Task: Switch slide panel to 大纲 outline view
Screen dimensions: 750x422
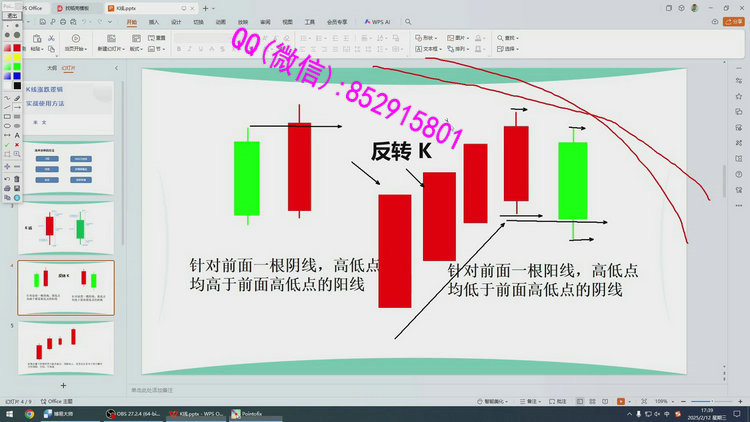Action: 52,68
